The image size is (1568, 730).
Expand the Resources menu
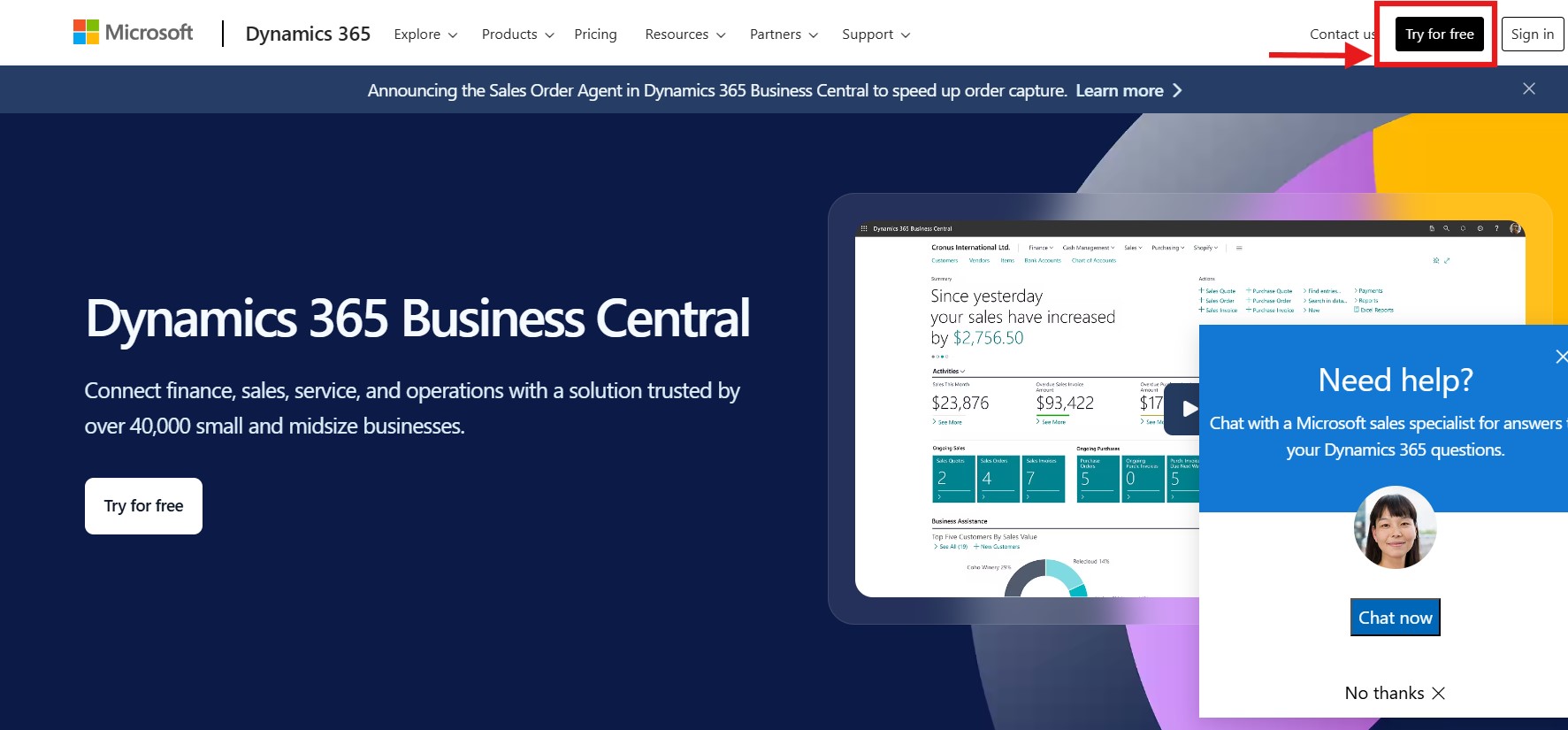click(685, 35)
